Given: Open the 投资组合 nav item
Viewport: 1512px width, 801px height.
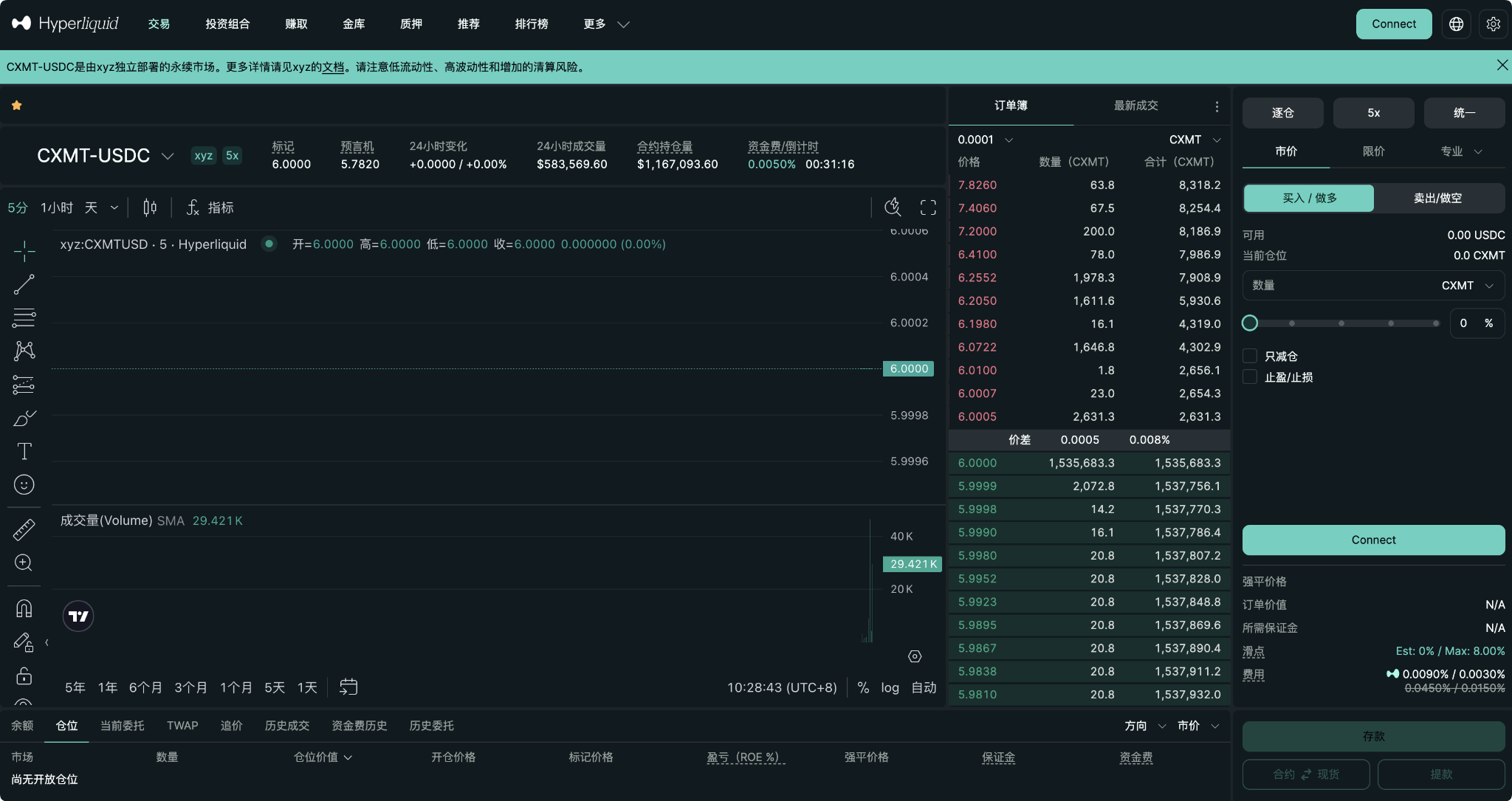Looking at the screenshot, I should click(227, 24).
